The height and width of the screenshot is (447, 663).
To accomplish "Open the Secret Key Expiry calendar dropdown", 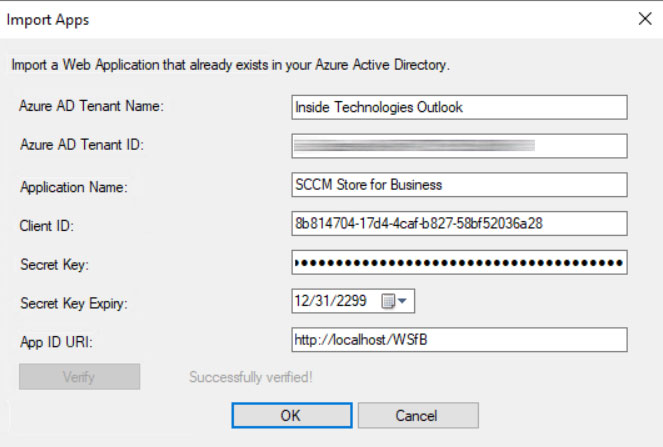I will pos(395,301).
